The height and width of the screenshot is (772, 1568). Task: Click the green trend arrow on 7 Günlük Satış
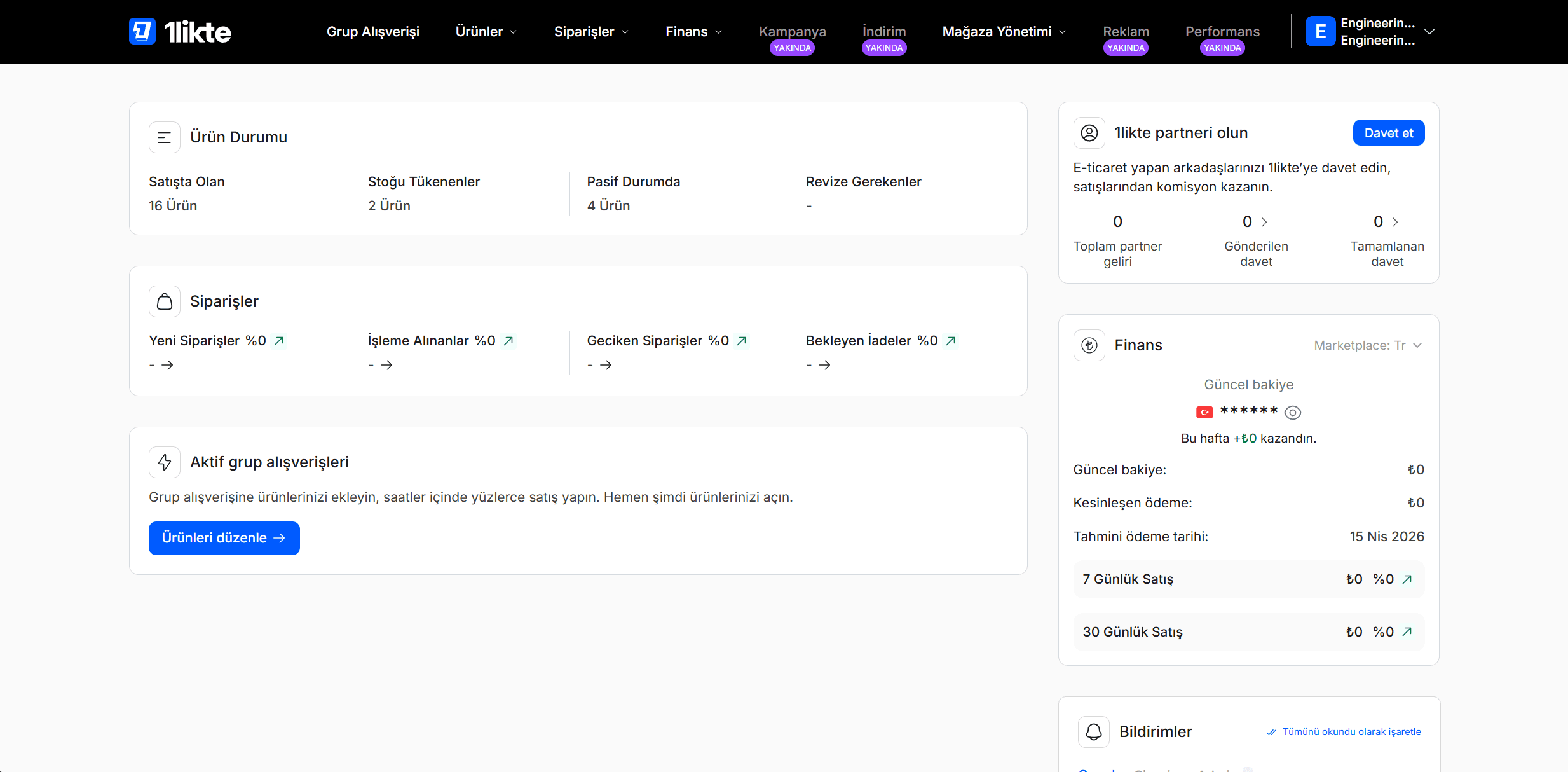1408,579
